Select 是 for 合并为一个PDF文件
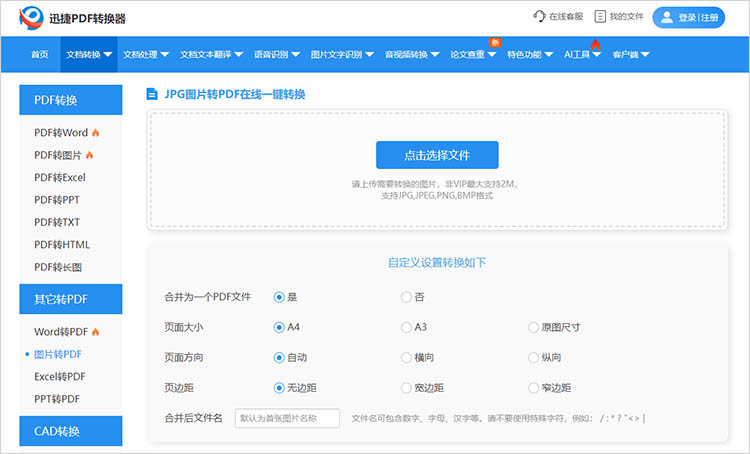Image resolution: width=750 pixels, height=454 pixels. pyautogui.click(x=279, y=297)
